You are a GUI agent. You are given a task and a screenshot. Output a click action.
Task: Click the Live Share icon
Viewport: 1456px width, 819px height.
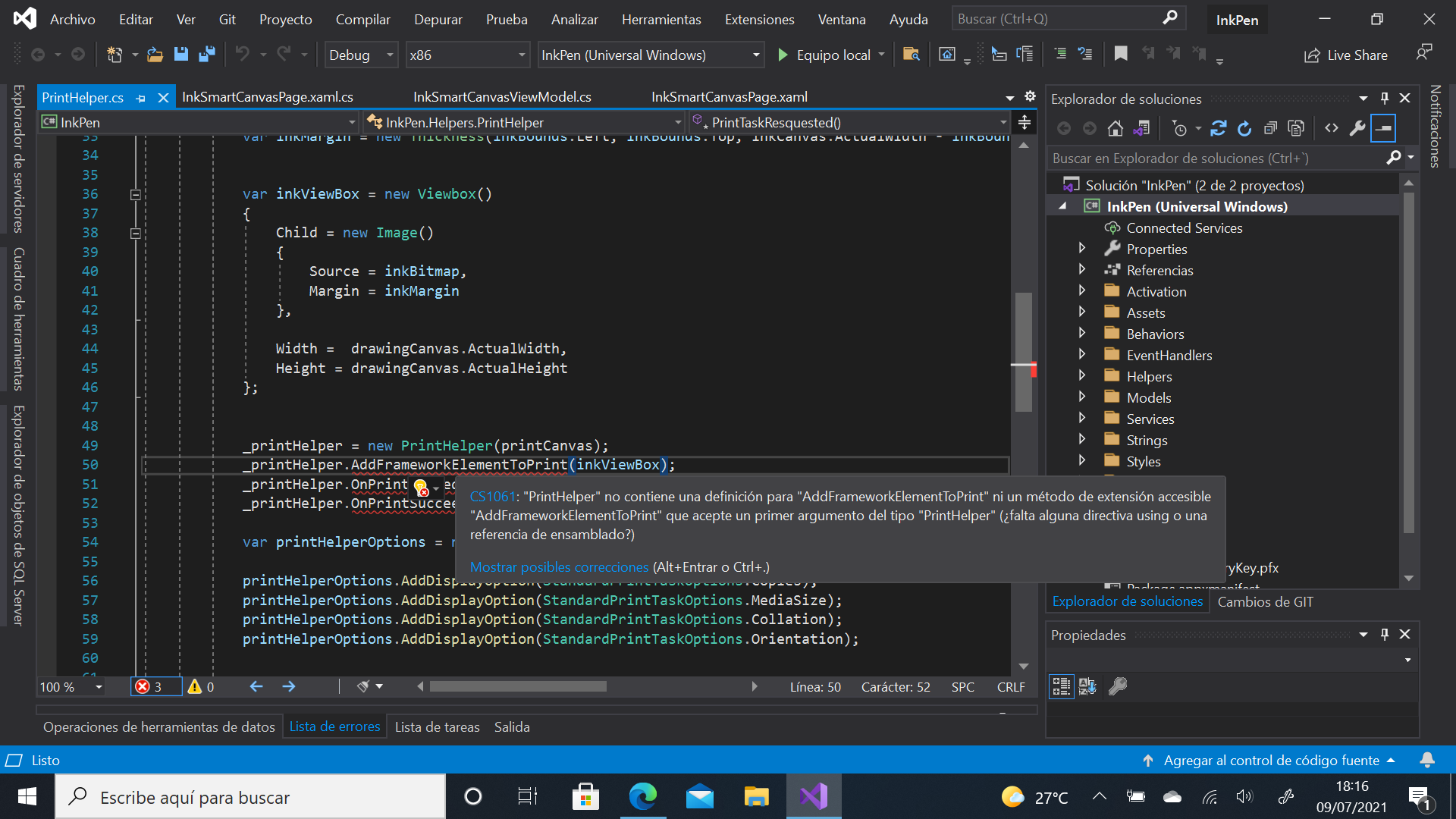tap(1312, 55)
